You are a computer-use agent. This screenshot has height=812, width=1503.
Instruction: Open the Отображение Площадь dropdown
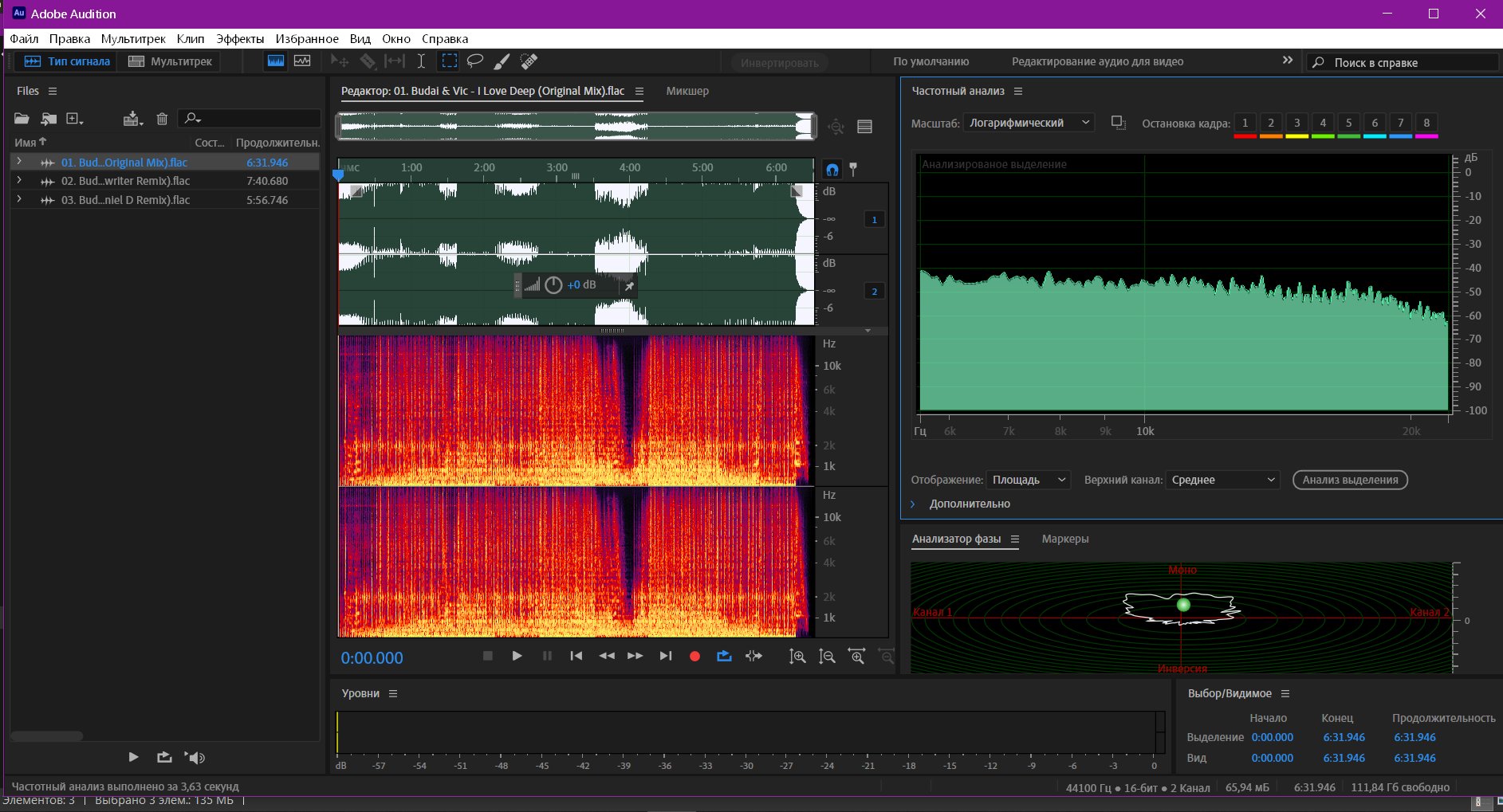1028,480
